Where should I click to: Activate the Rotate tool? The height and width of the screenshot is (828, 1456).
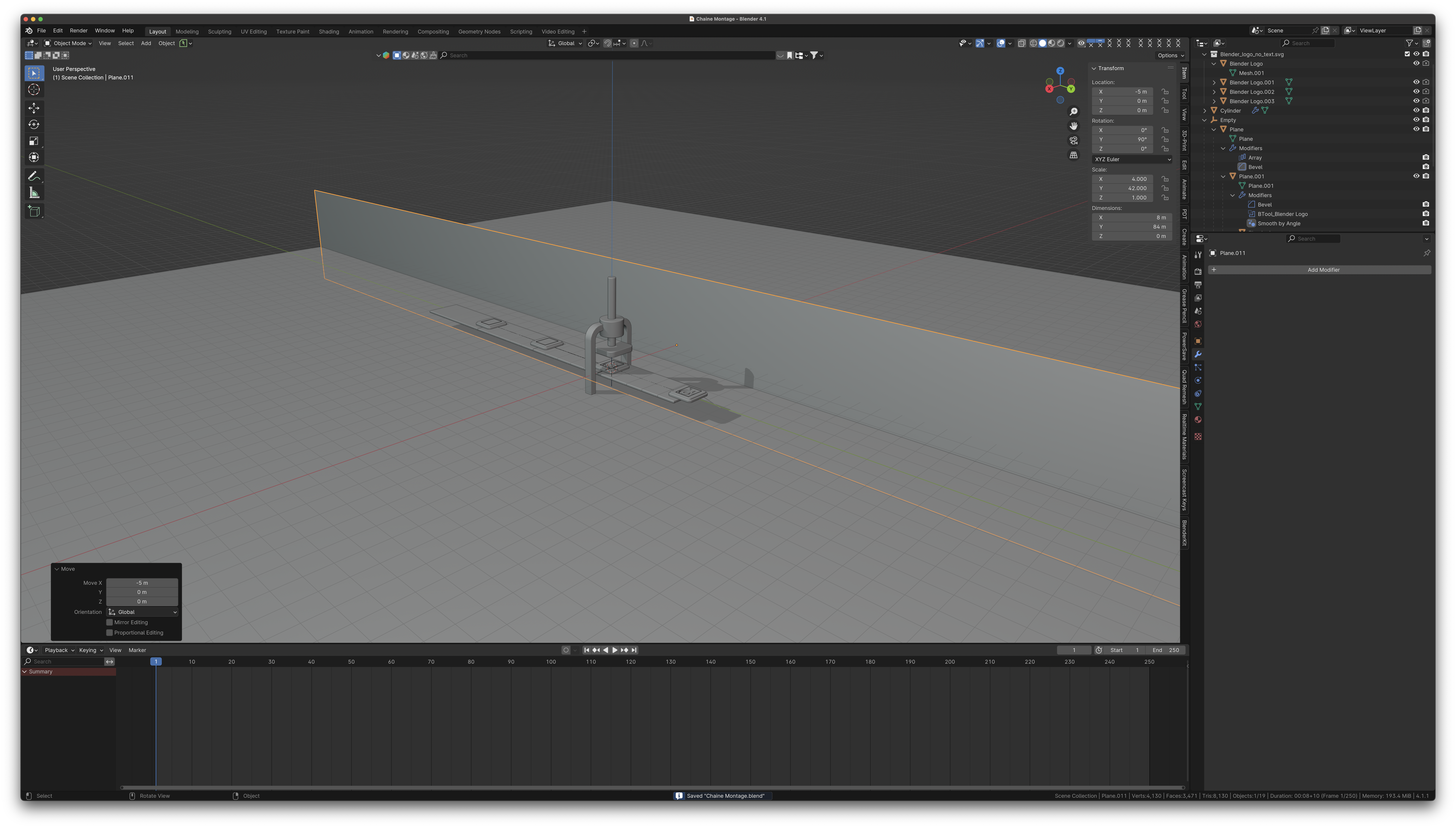tap(34, 125)
